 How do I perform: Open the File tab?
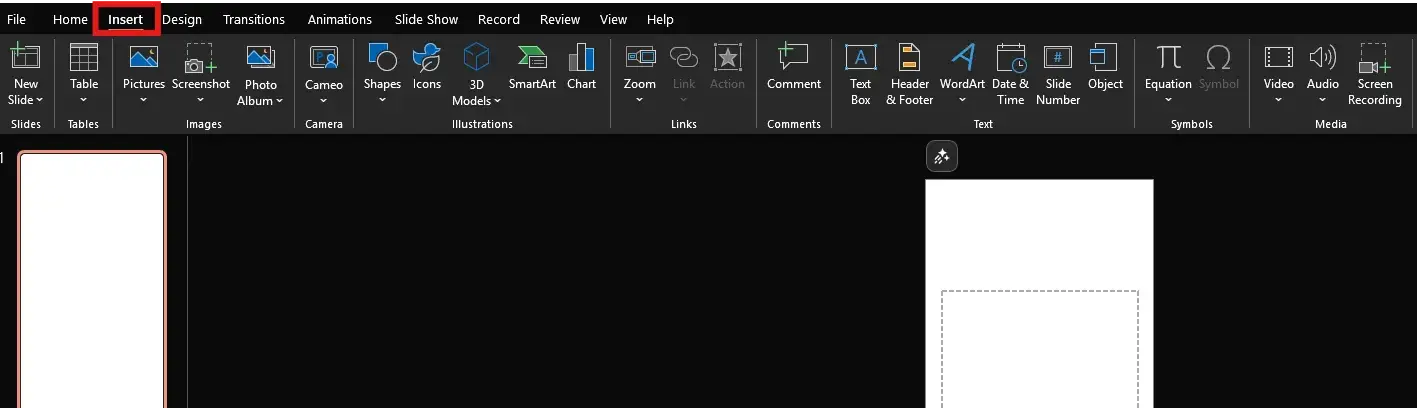click(x=16, y=19)
